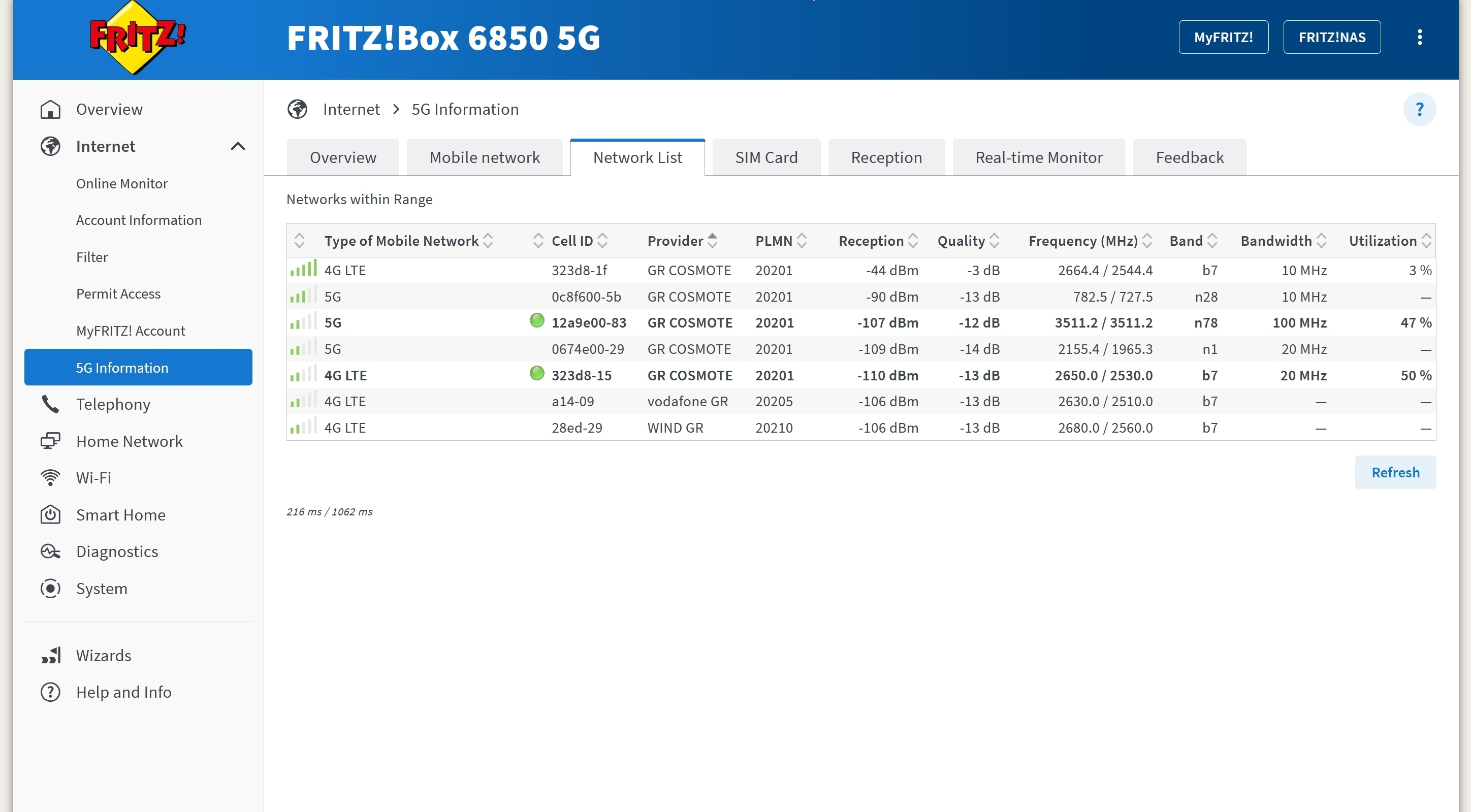Image resolution: width=1471 pixels, height=812 pixels.
Task: Open Permit Access in sidebar
Action: pyautogui.click(x=118, y=294)
